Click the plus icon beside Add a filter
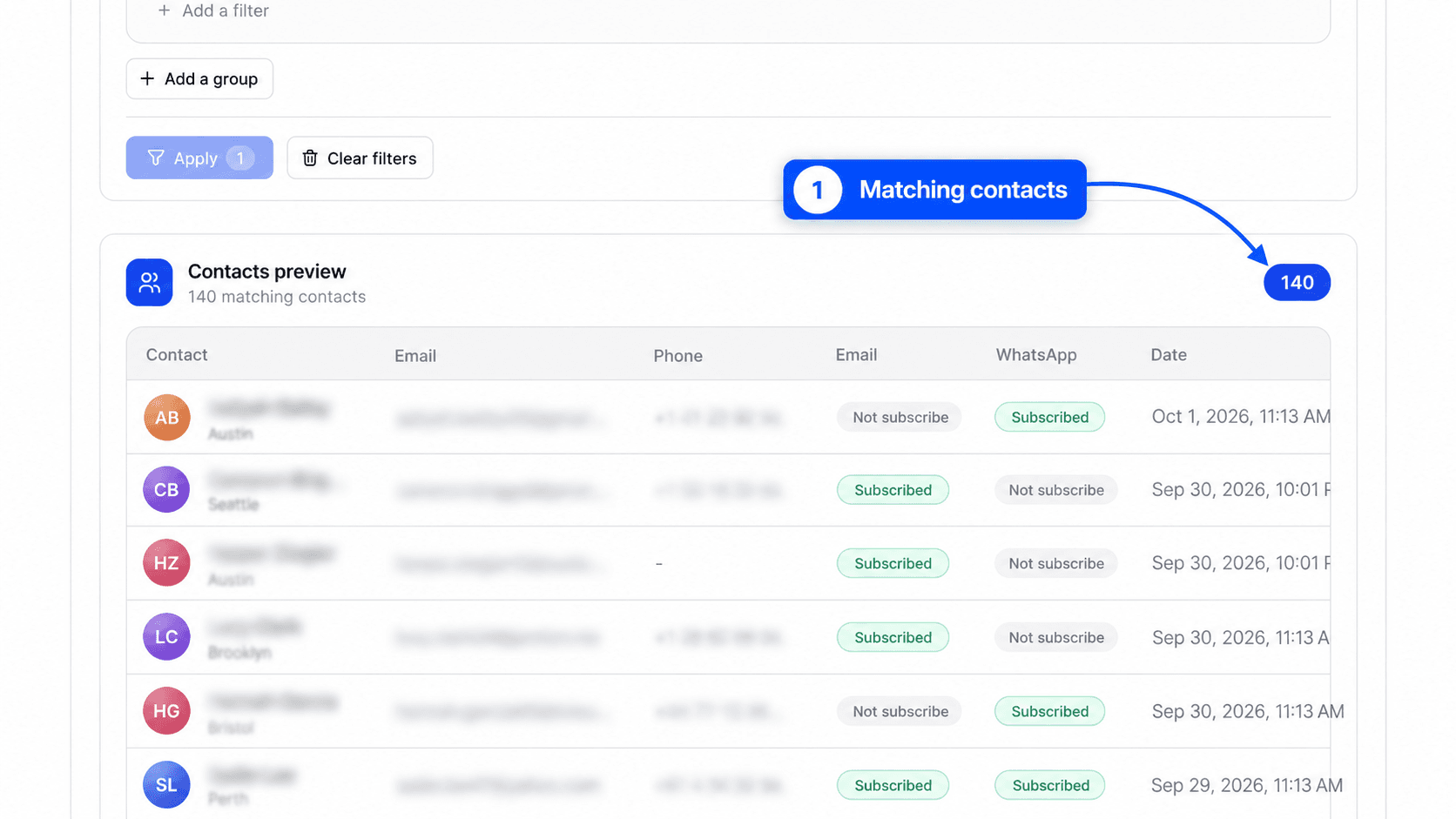The height and width of the screenshot is (819, 1456). tap(164, 10)
